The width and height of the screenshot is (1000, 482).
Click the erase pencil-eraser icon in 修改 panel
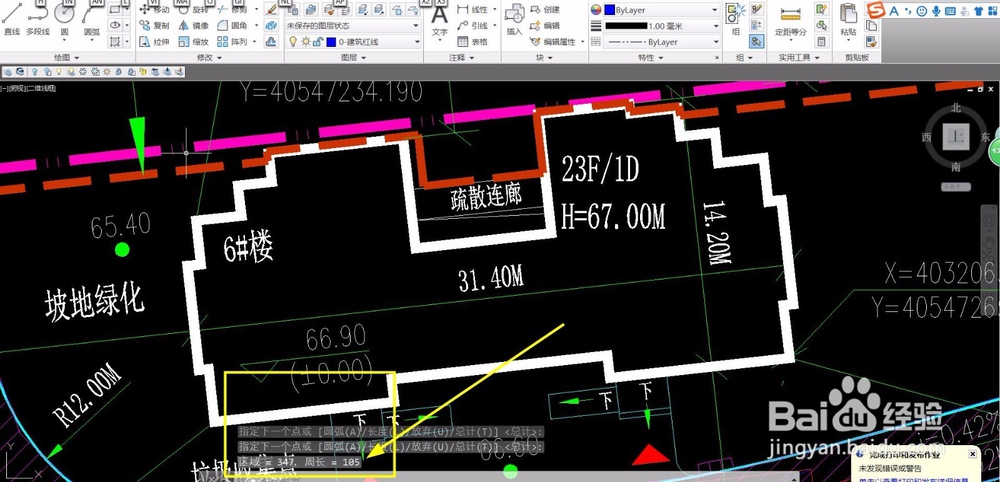[271, 10]
